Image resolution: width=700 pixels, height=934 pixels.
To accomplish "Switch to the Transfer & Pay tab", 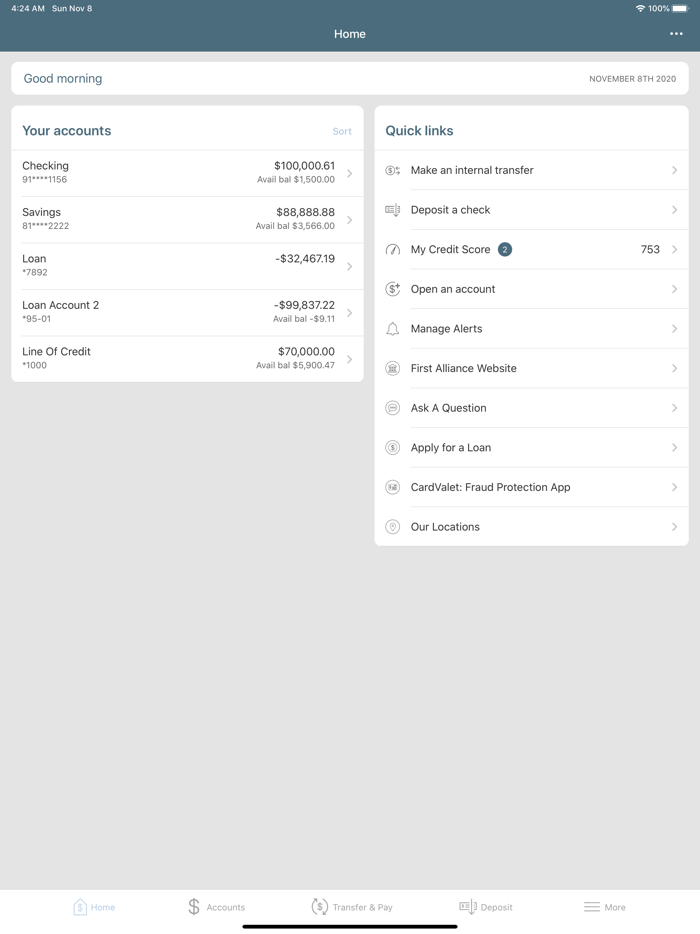I will tap(351, 907).
